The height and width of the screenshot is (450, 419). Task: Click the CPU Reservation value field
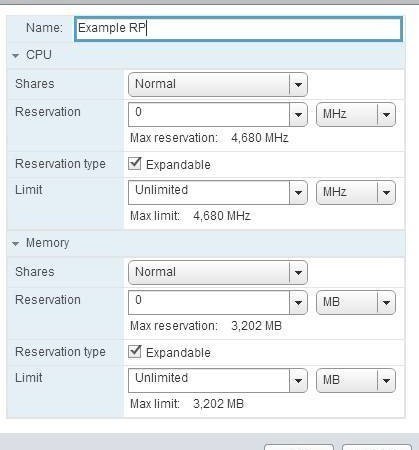tap(209, 114)
